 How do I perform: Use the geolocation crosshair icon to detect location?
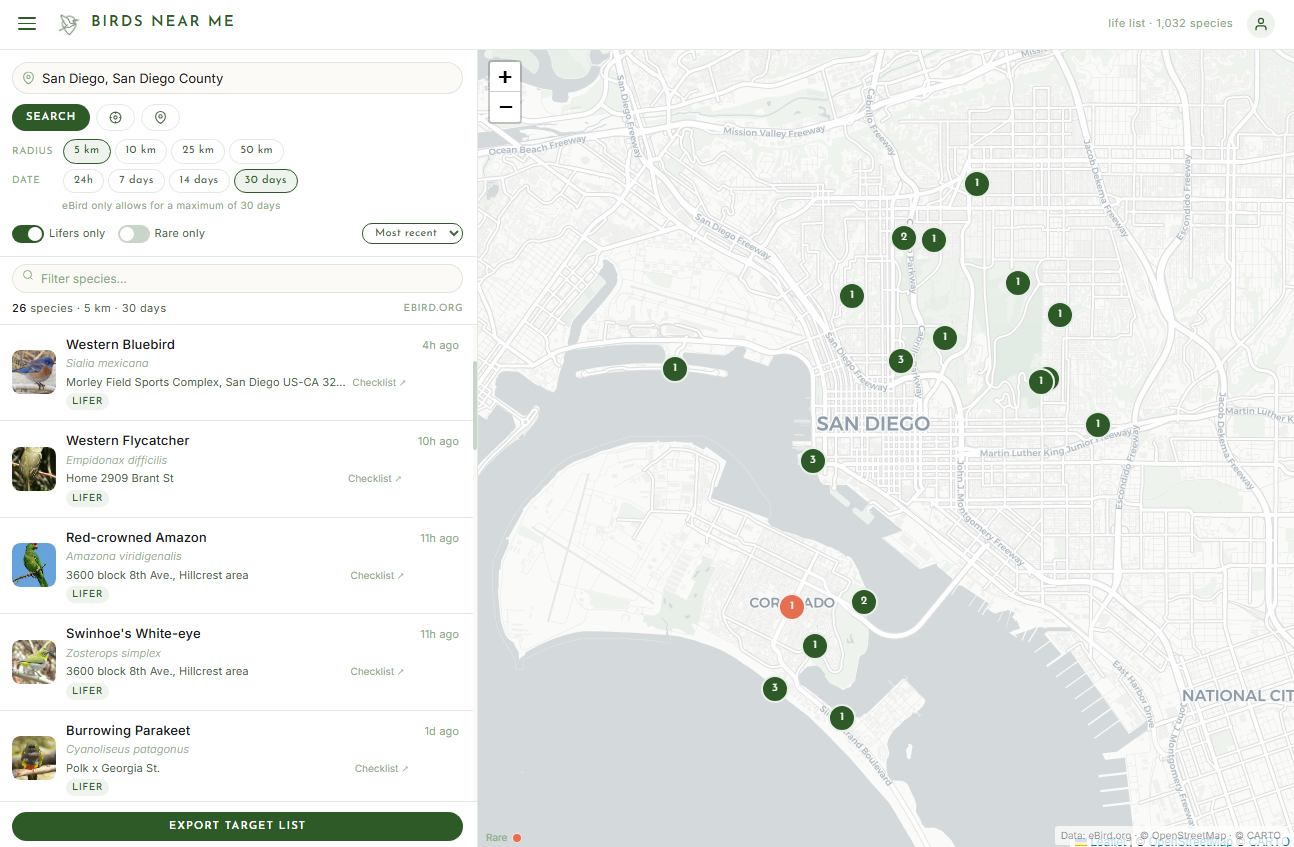click(x=115, y=117)
